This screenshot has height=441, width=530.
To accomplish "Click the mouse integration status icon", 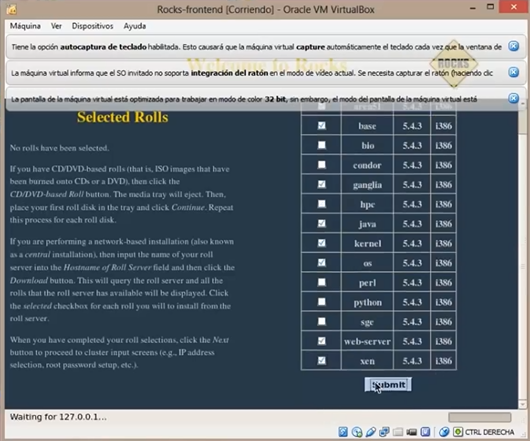I will pyautogui.click(x=444, y=432).
